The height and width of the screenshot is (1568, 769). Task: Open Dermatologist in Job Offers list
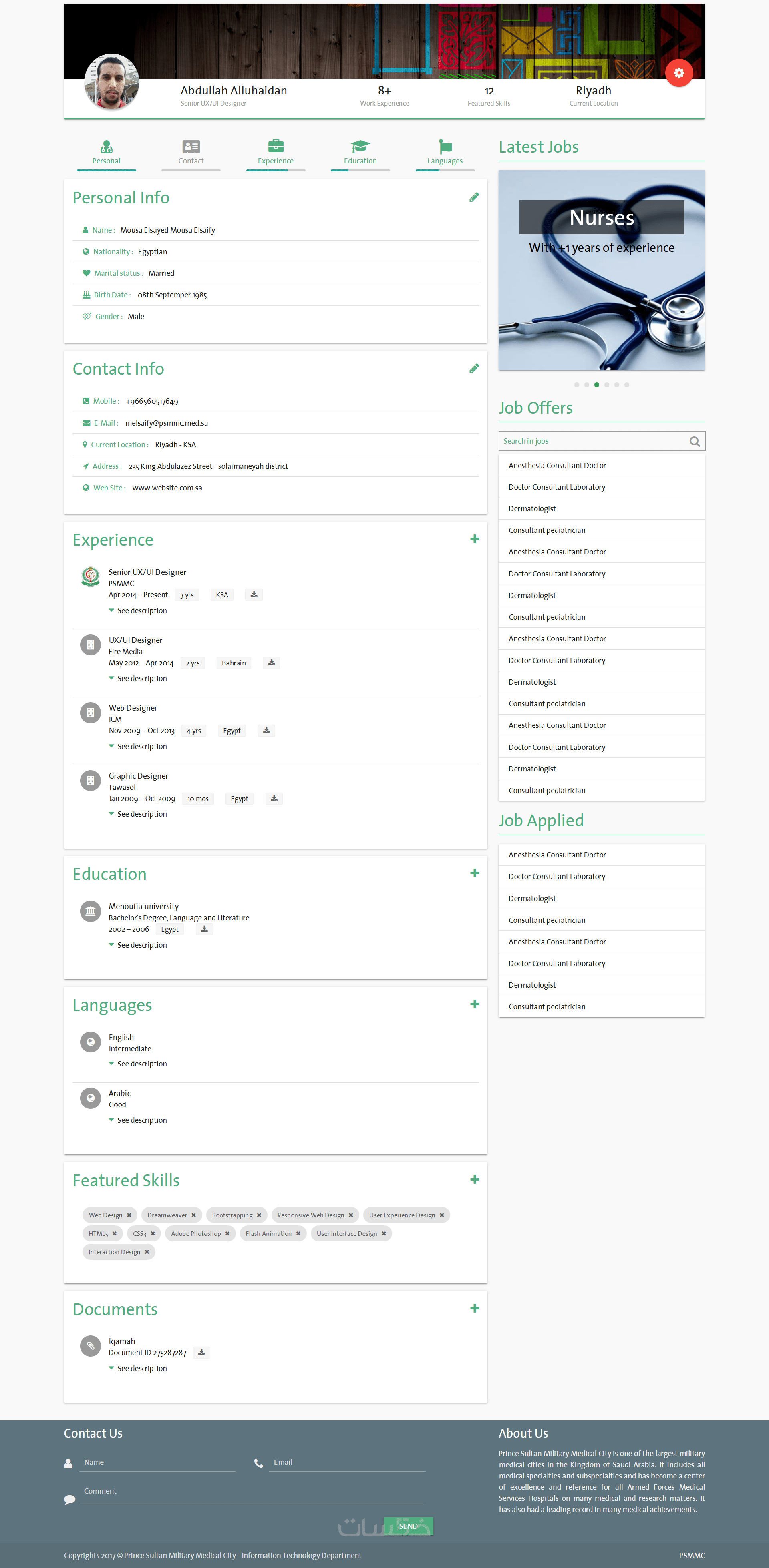coord(531,509)
